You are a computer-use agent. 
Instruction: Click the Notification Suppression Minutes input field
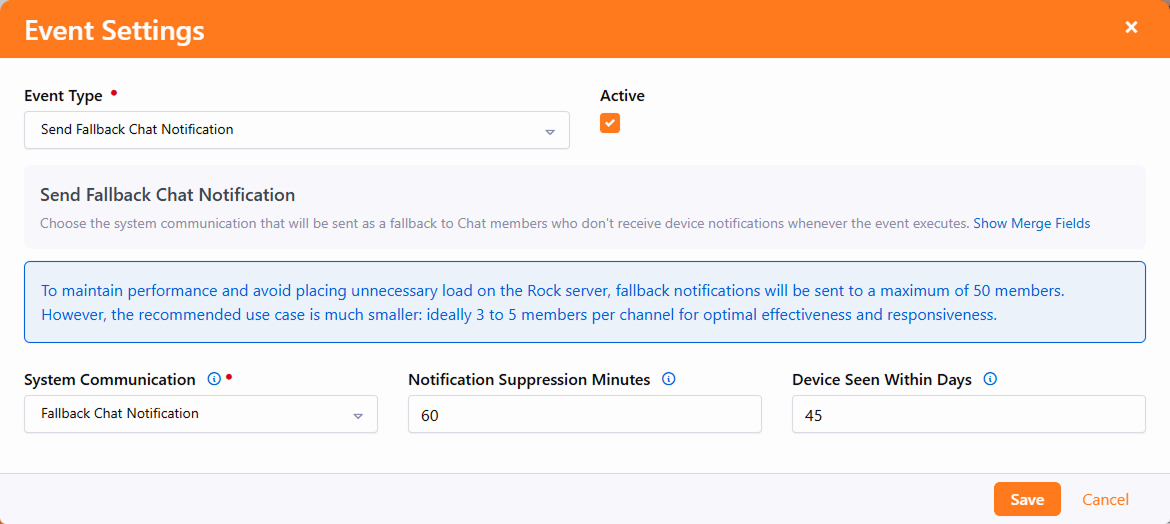coord(584,415)
